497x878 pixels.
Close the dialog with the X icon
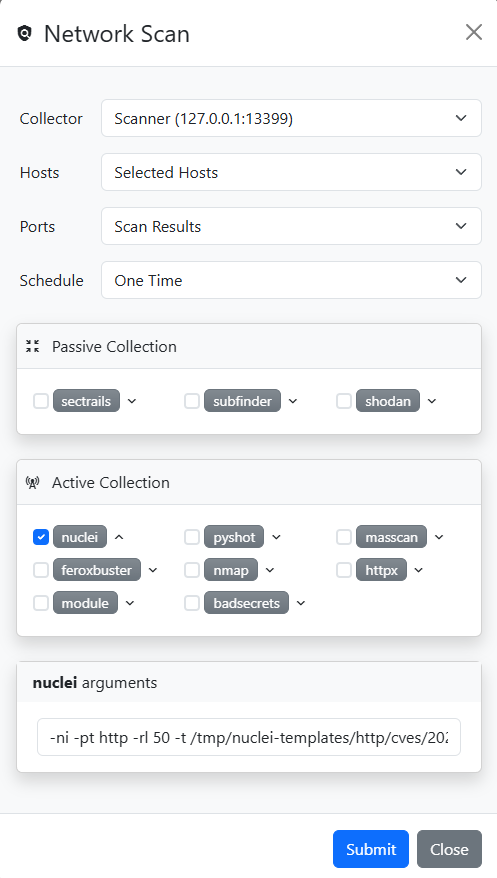[x=473, y=32]
